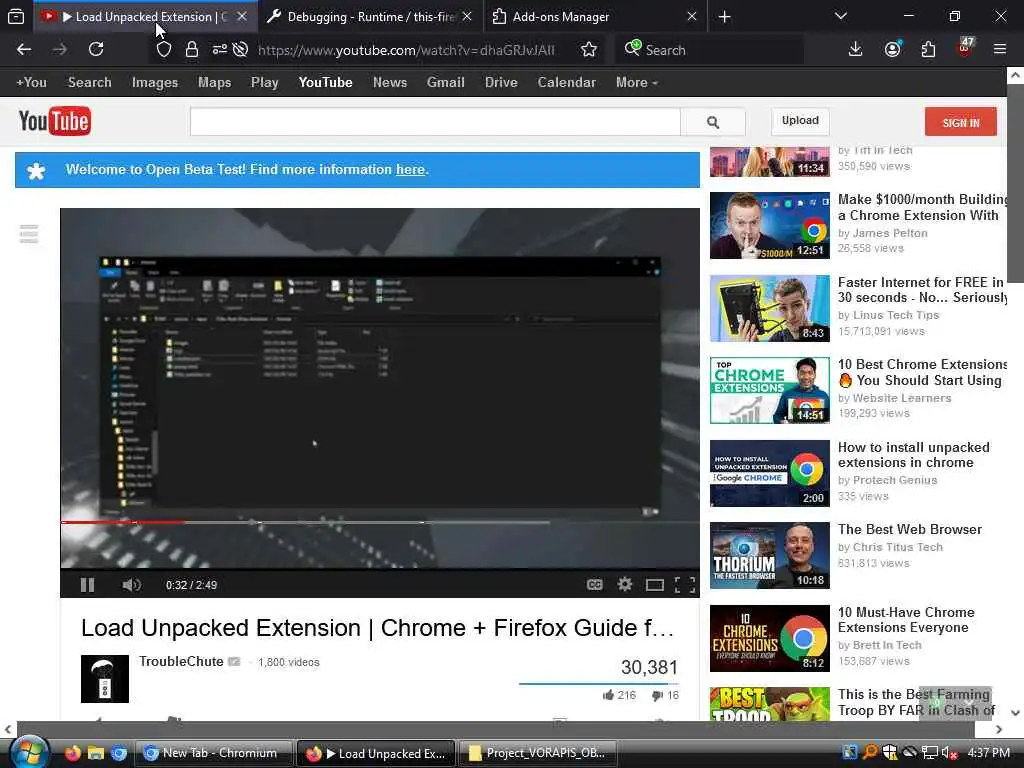Seek on the video progress bar

[379, 522]
